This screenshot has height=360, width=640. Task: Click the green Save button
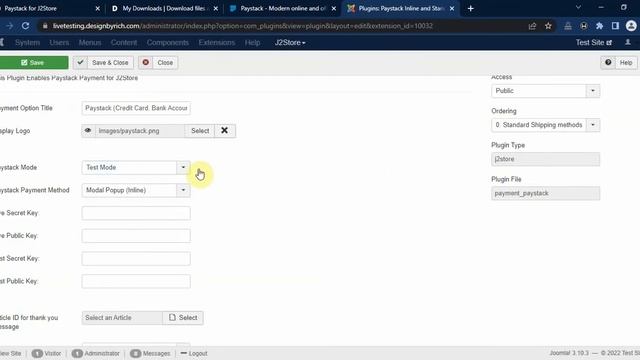pyautogui.click(x=34, y=62)
